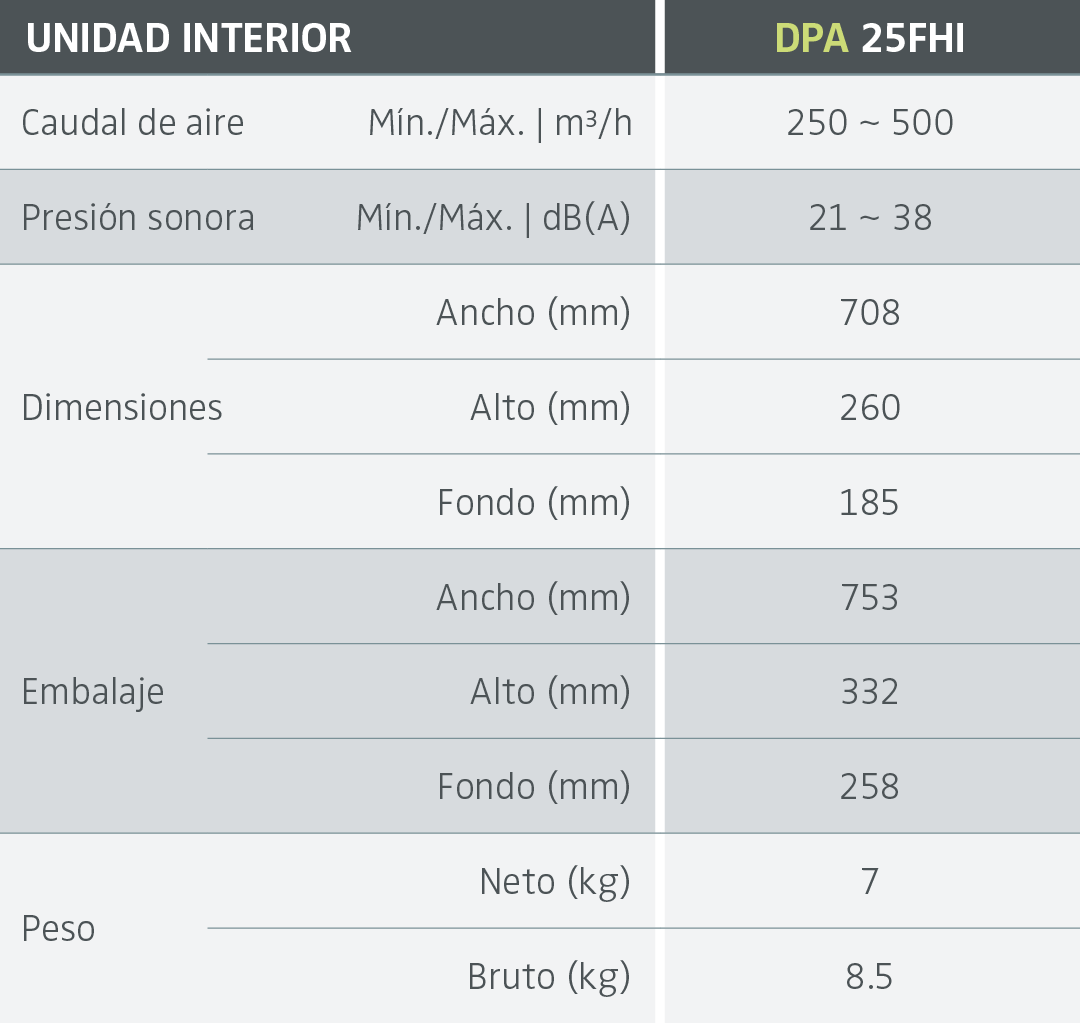1080x1023 pixels.
Task: Click the Embalaje depth value 258
Action: tap(870, 787)
